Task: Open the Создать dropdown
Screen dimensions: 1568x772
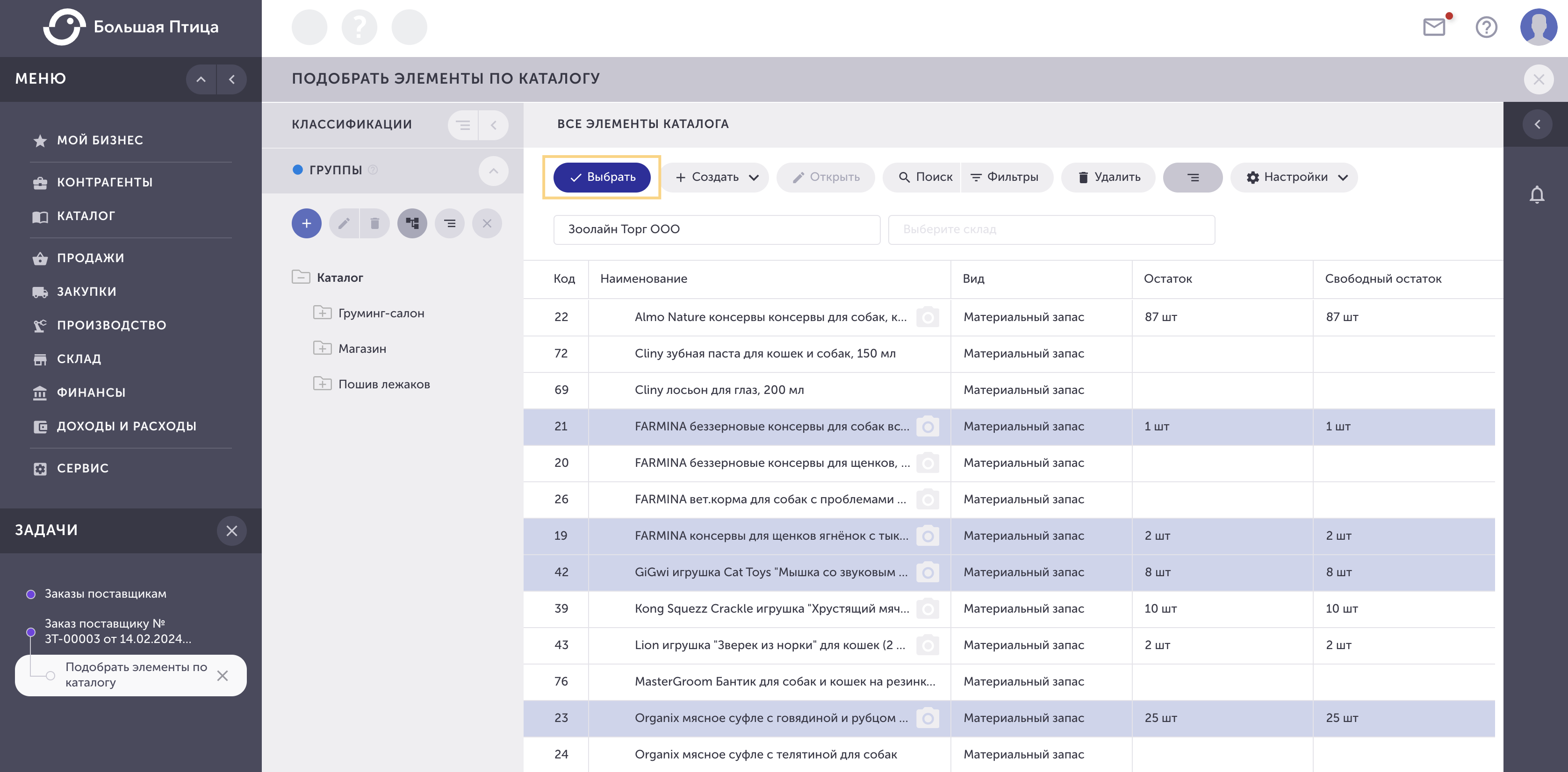Action: 716,177
